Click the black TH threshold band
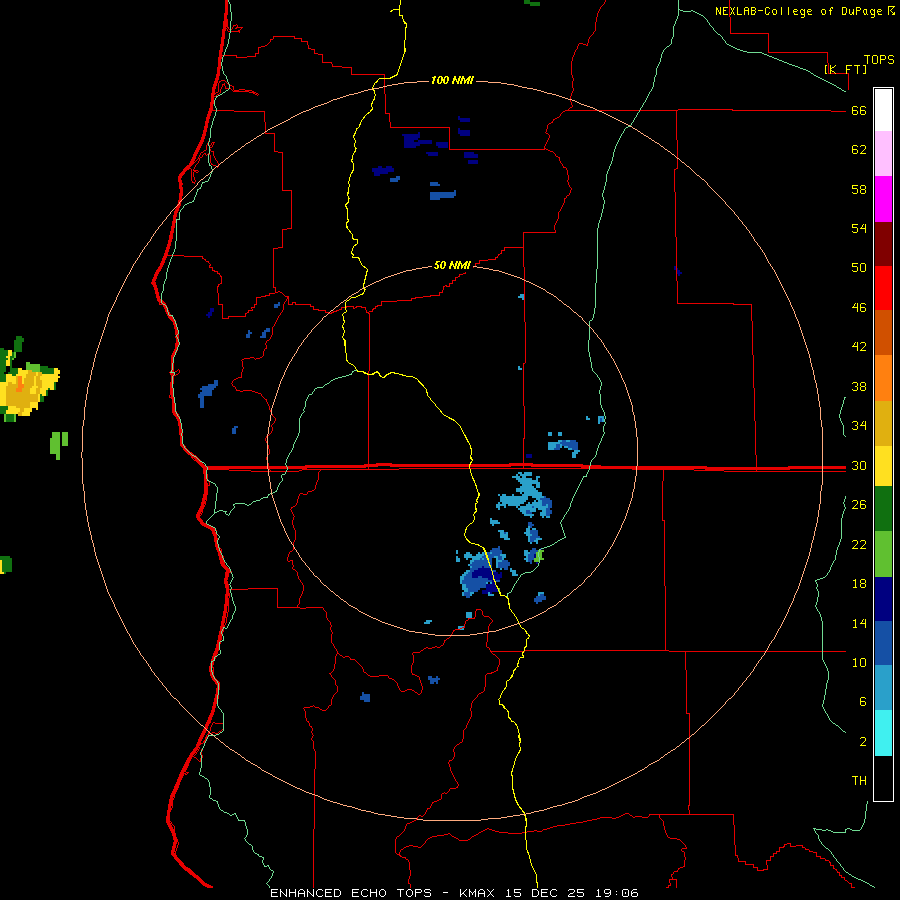 point(883,778)
